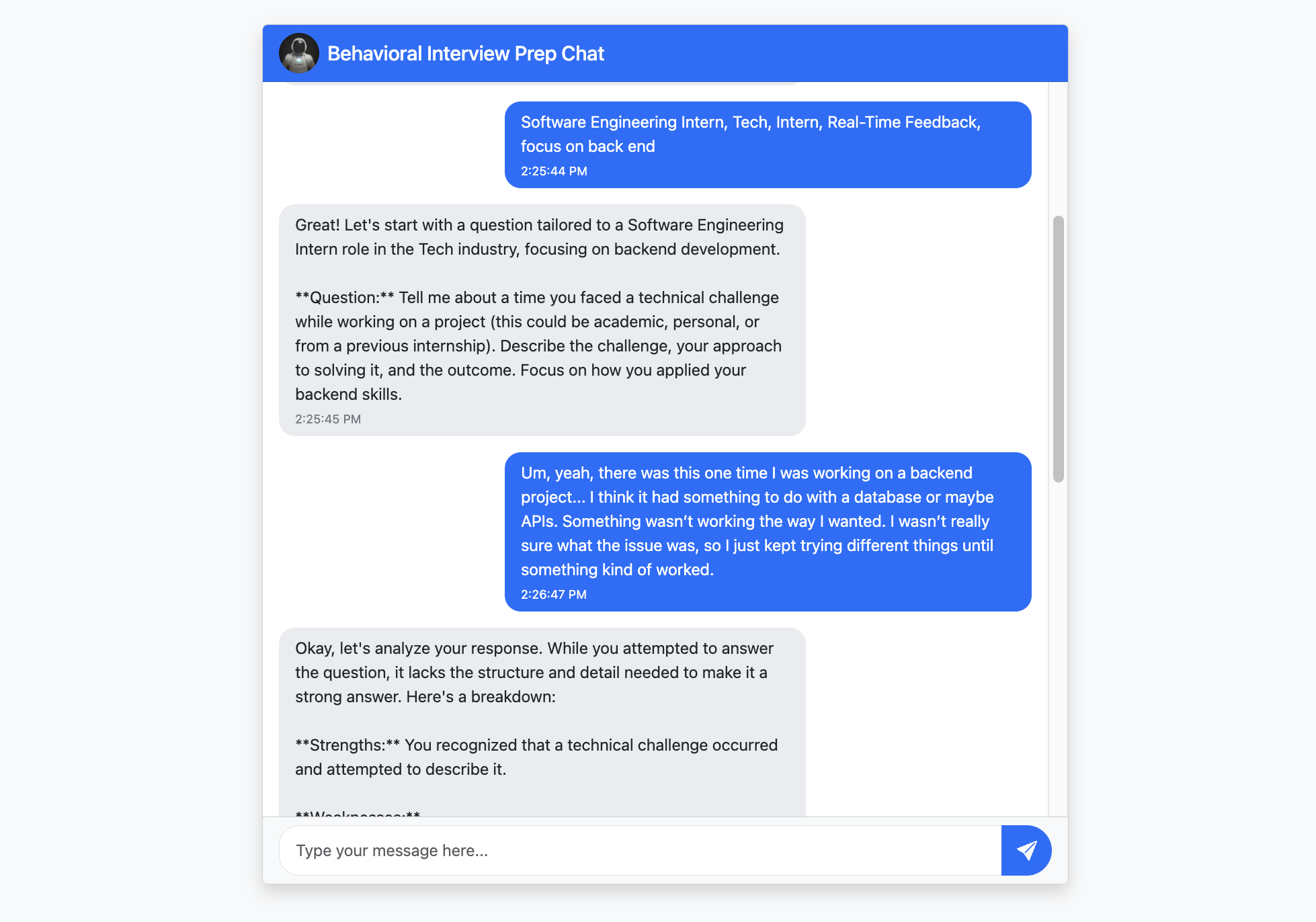Click "focus on back end" text in first message
Image resolution: width=1316 pixels, height=922 pixels.
click(x=587, y=146)
